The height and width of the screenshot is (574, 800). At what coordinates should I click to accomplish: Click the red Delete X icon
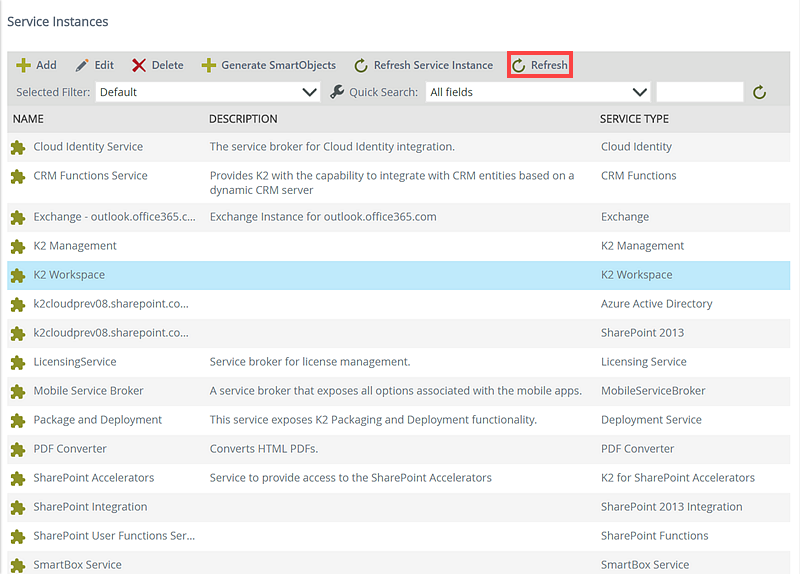[x=139, y=65]
